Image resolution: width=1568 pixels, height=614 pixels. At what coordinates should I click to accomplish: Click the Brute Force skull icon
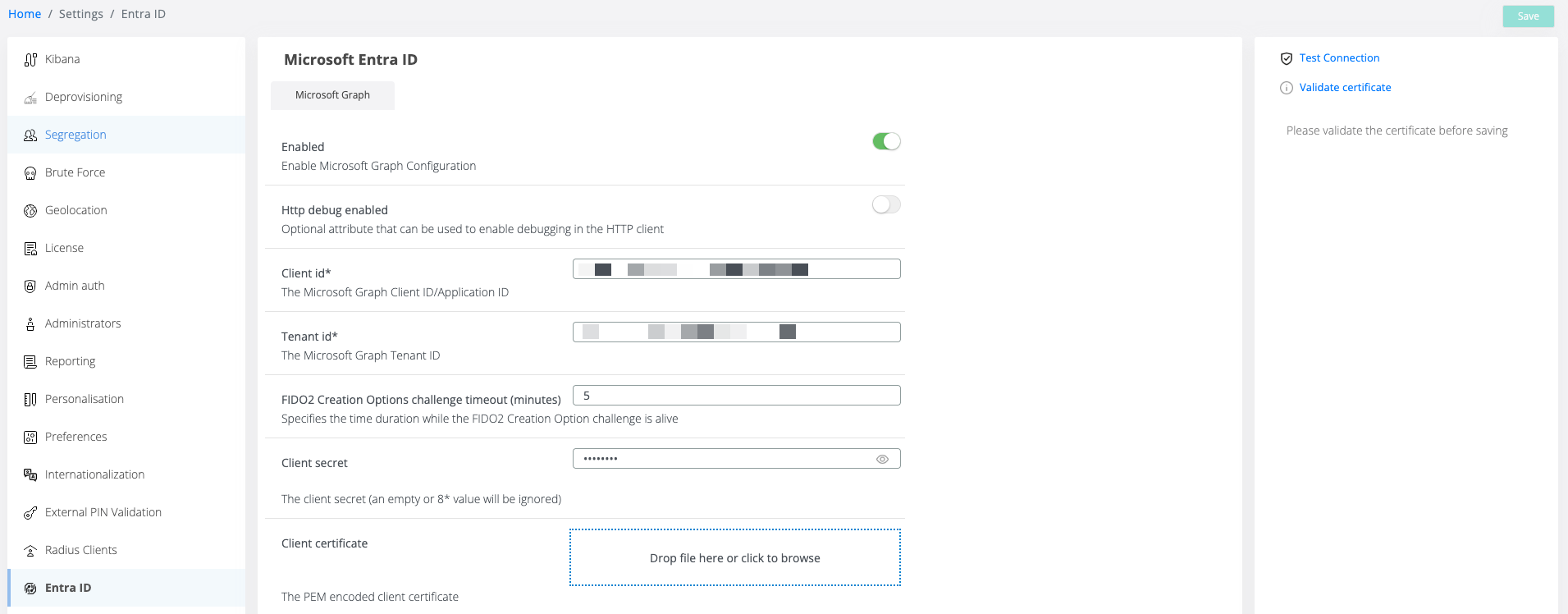[30, 173]
